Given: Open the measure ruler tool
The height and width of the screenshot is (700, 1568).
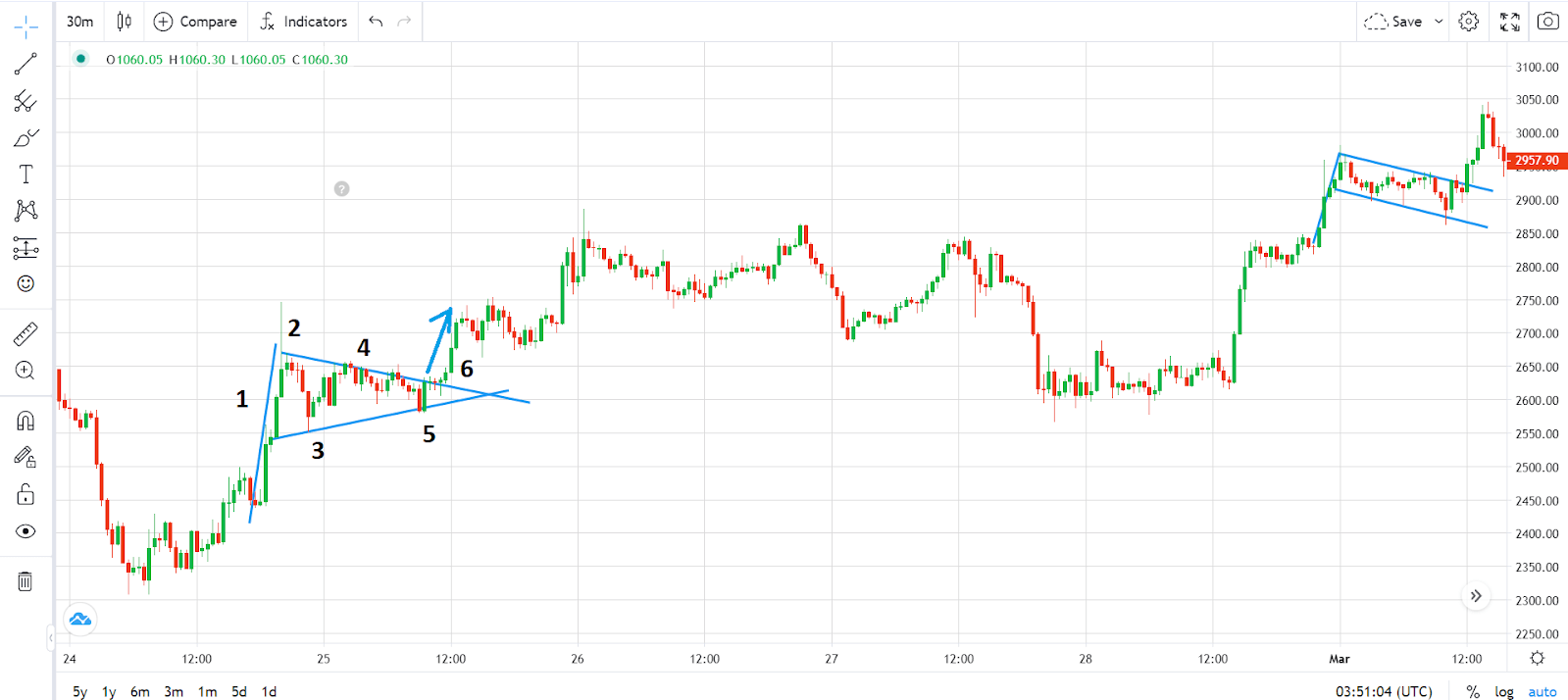Looking at the screenshot, I should [25, 334].
